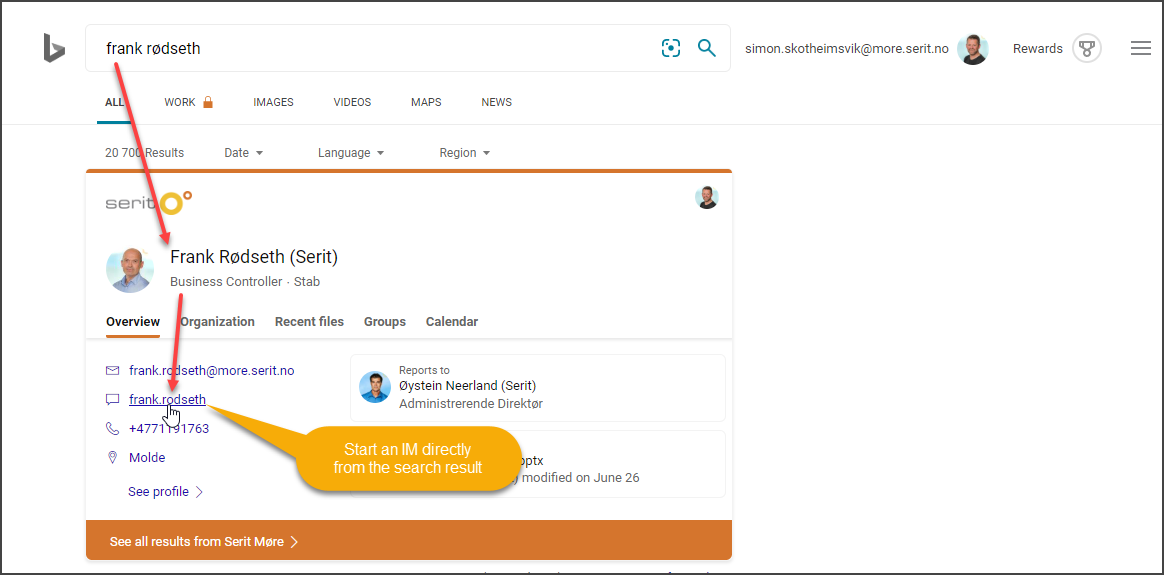Open the Organization tab

coord(218,322)
